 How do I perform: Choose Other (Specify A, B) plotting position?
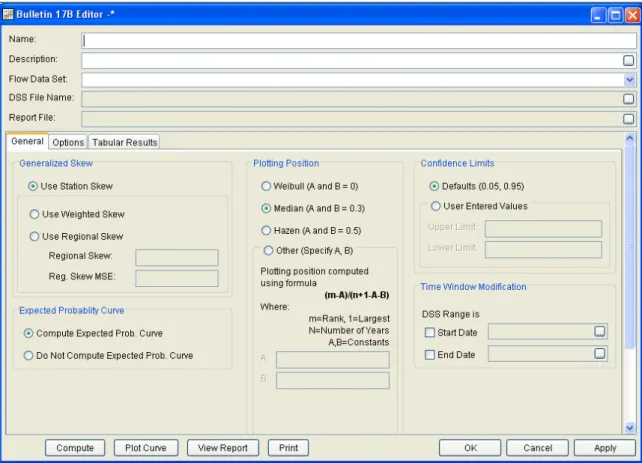click(x=308, y=251)
